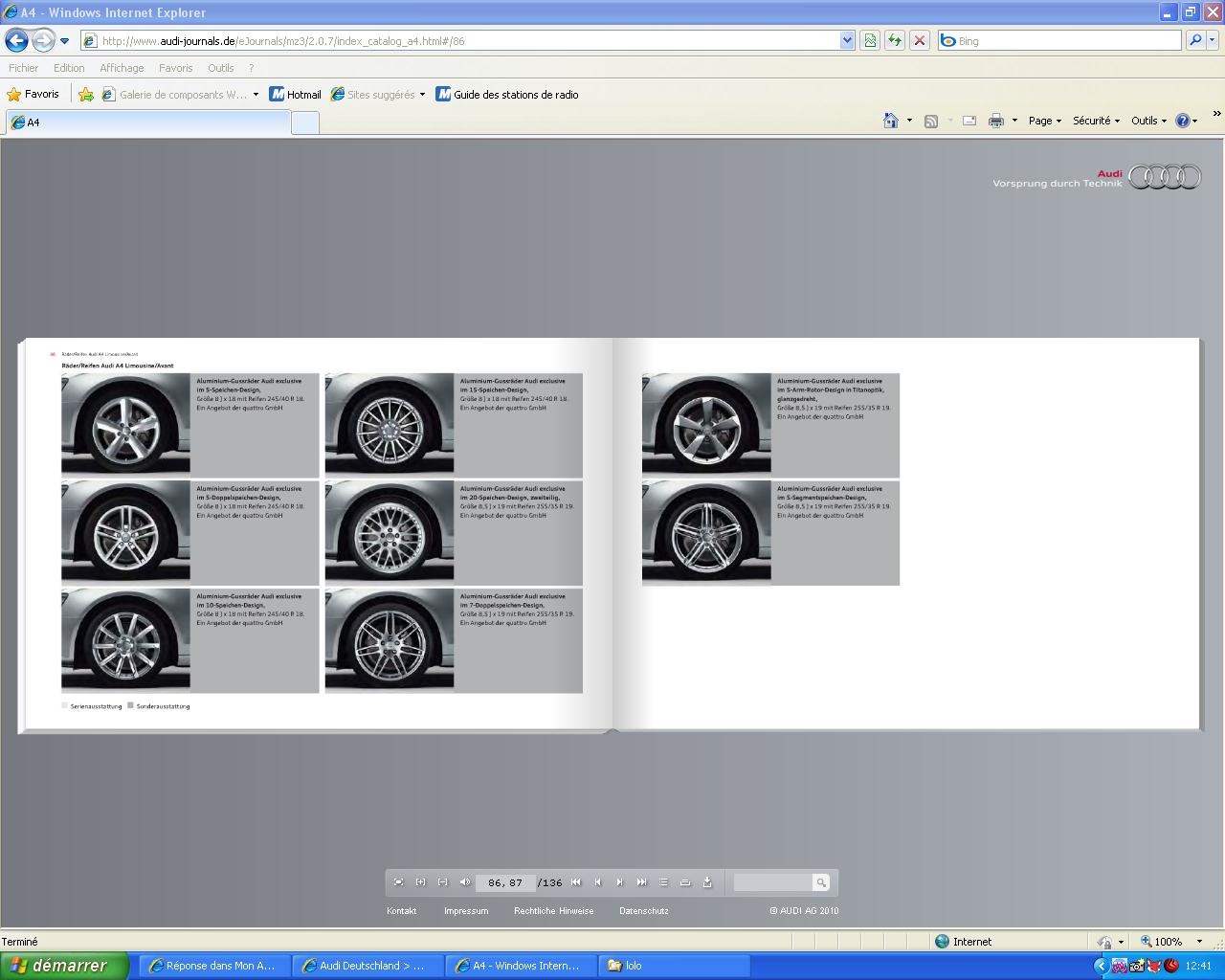The height and width of the screenshot is (980, 1225).
Task: Jump to last page of catalog
Action: pos(641,882)
